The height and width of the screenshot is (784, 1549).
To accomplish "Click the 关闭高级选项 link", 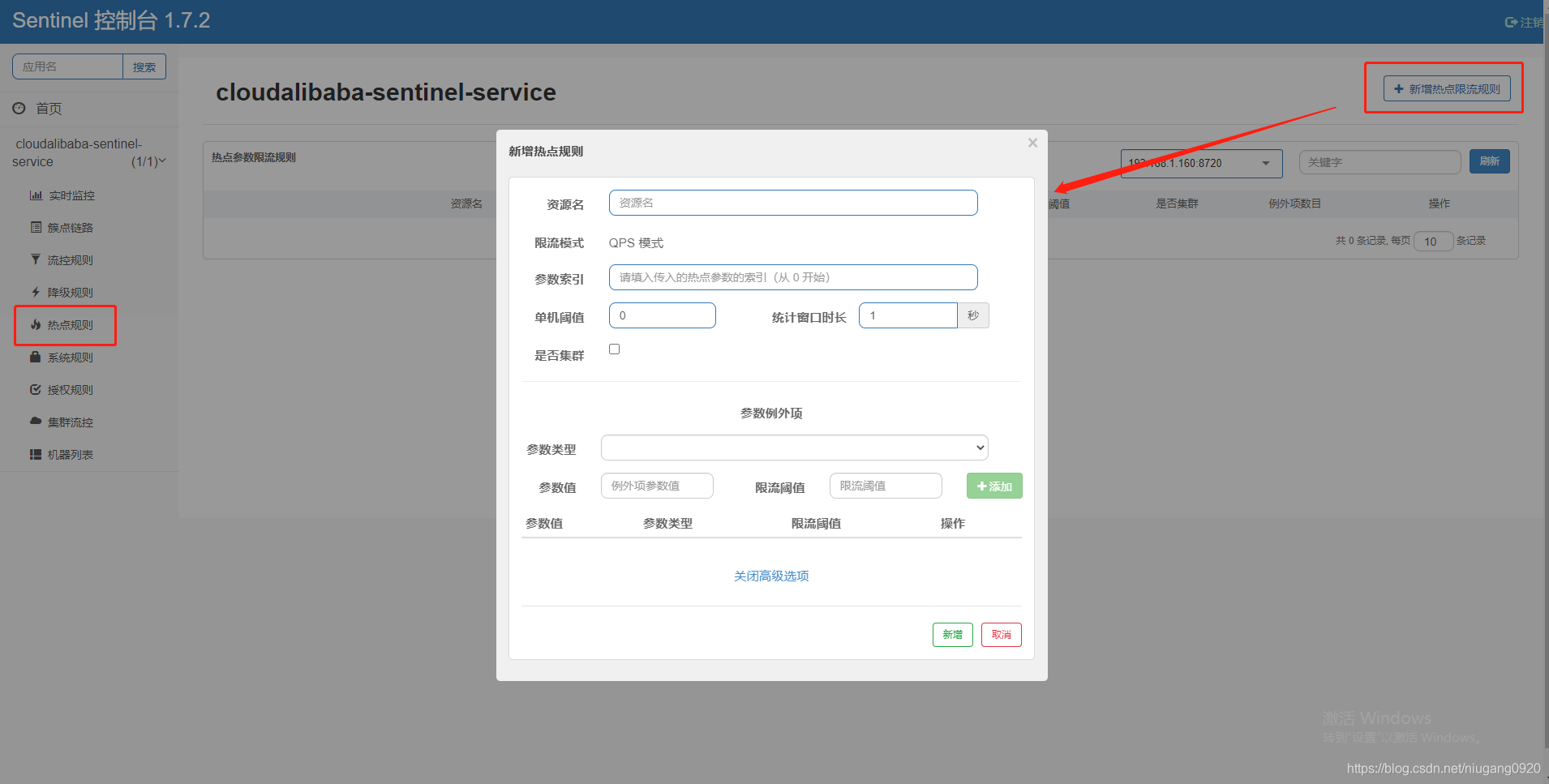I will pyautogui.click(x=771, y=576).
